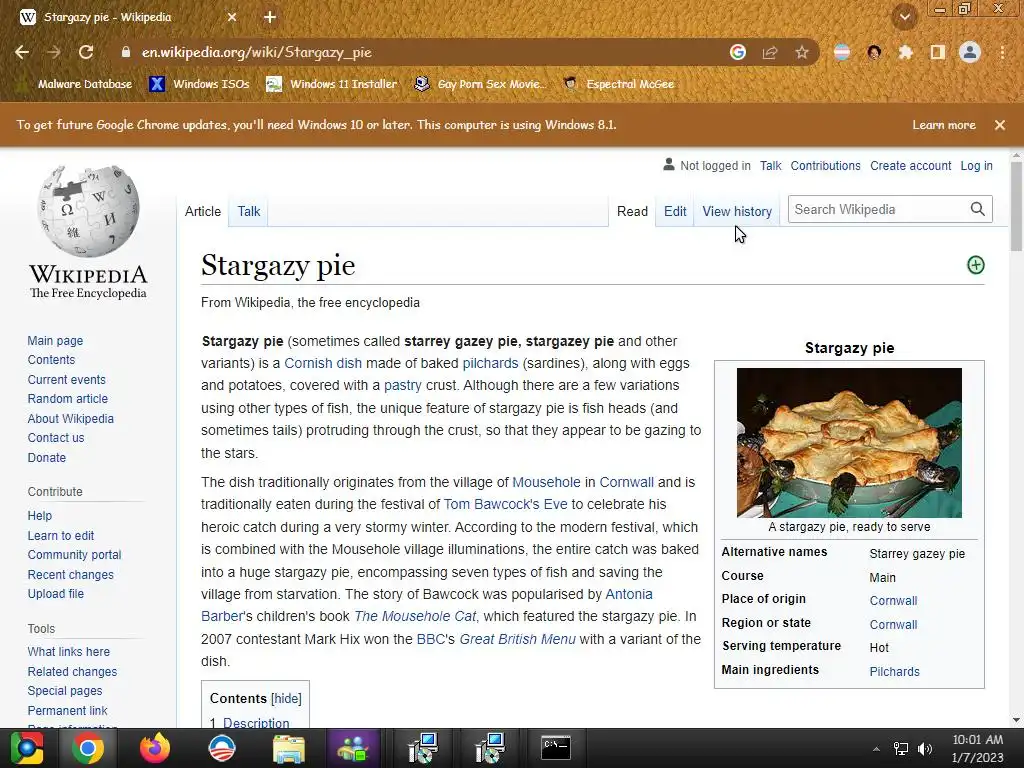Open the Tom Bawcock's Eve link

(505, 505)
